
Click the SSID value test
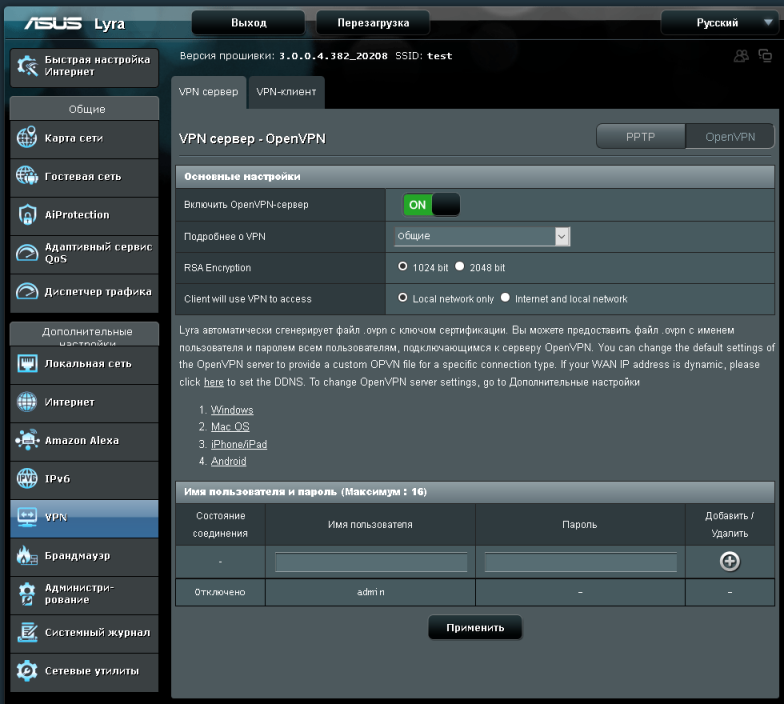[440, 56]
